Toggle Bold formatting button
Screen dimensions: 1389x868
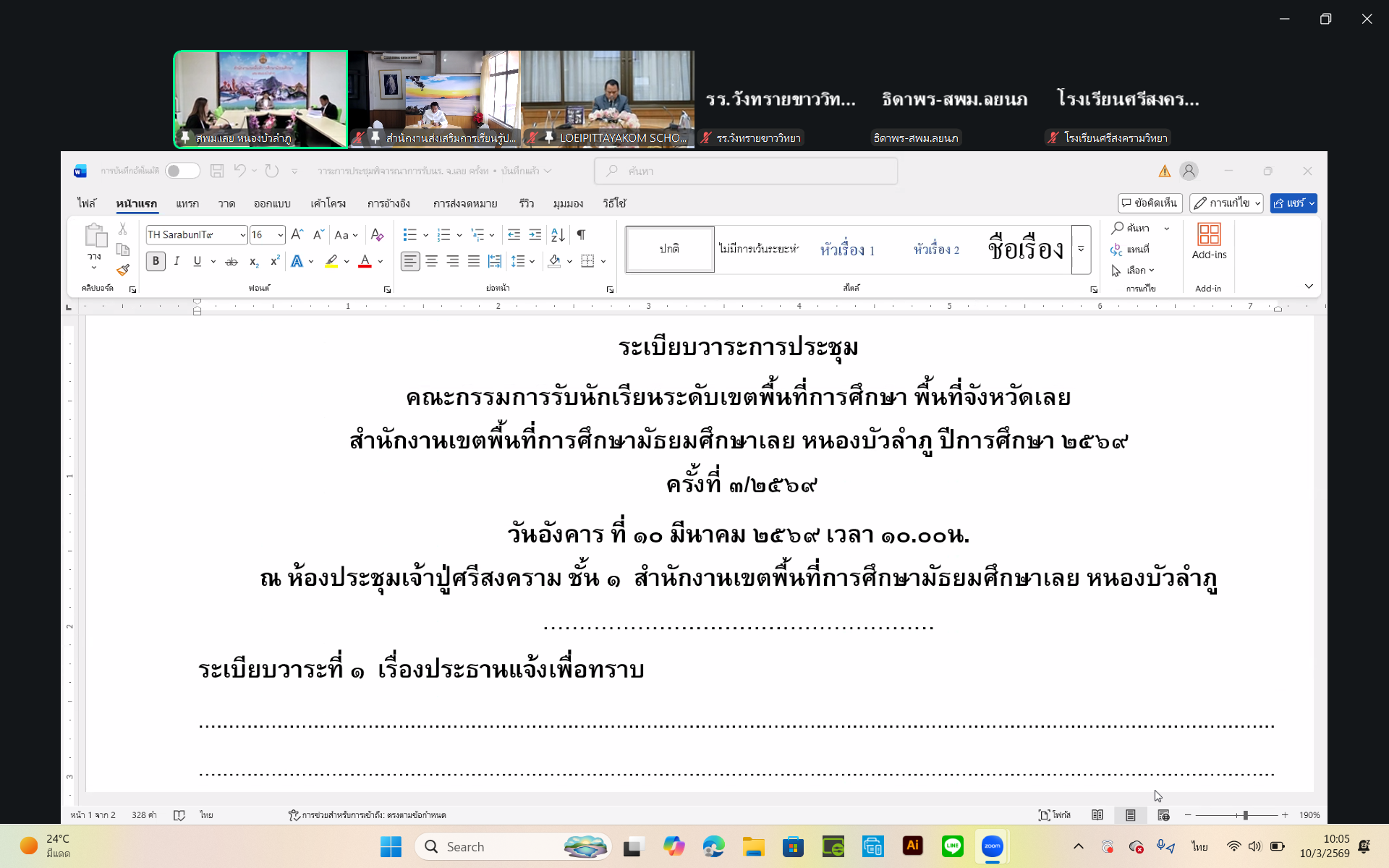click(x=156, y=261)
